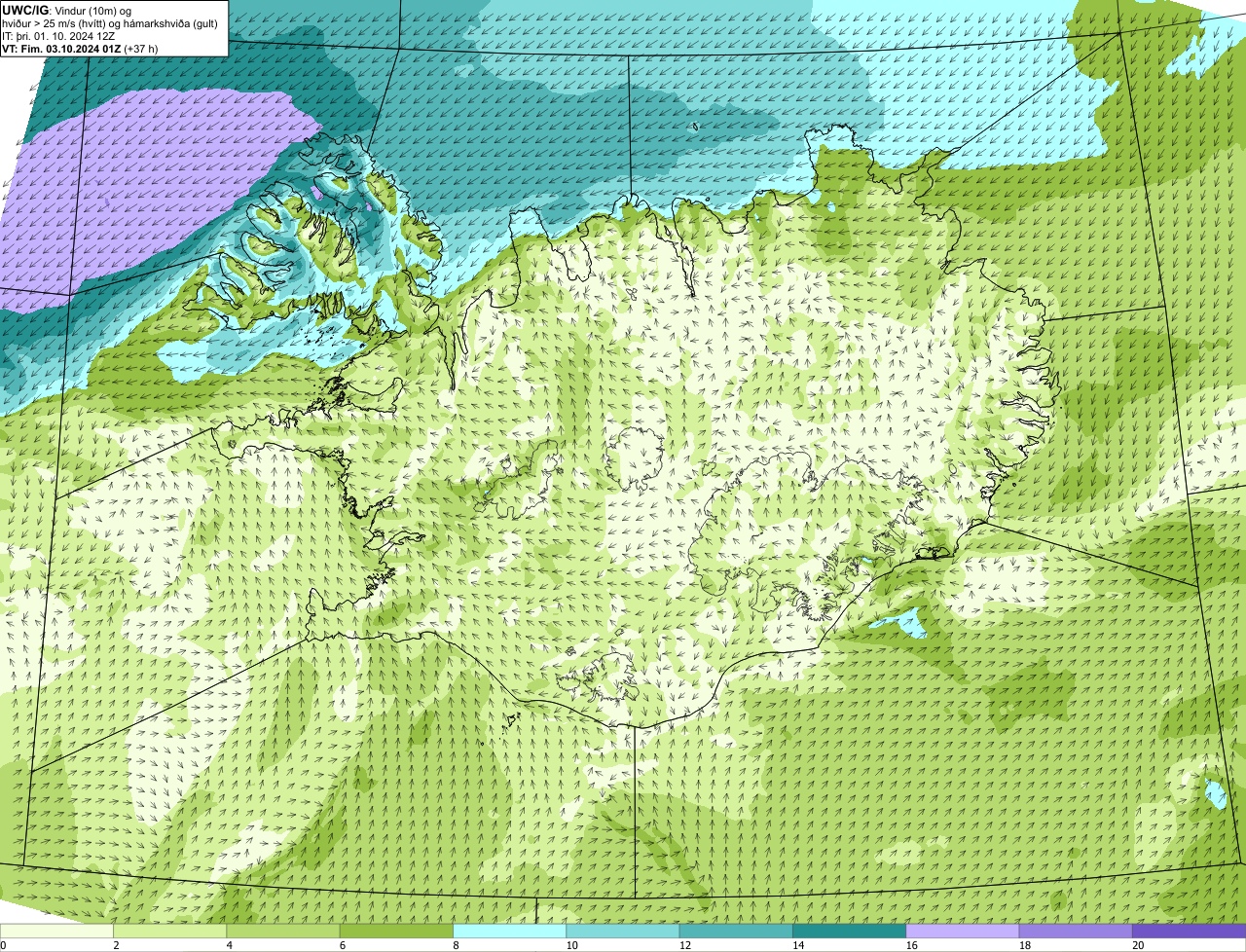Screen dimensions: 1246x952
Task: Click the legend tick label "16"
Action: [x=912, y=945]
